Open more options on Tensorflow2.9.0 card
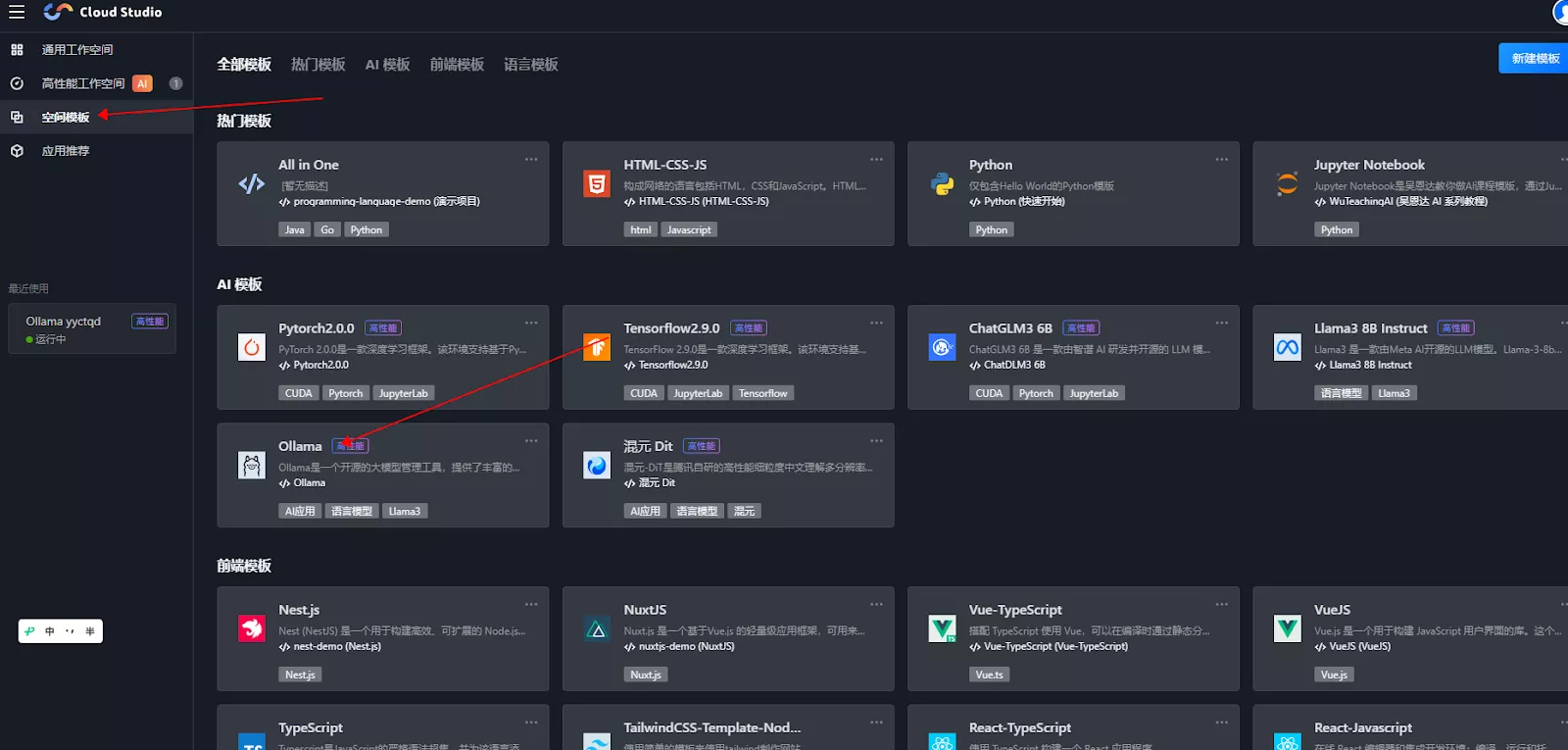1568x750 pixels. [x=876, y=323]
